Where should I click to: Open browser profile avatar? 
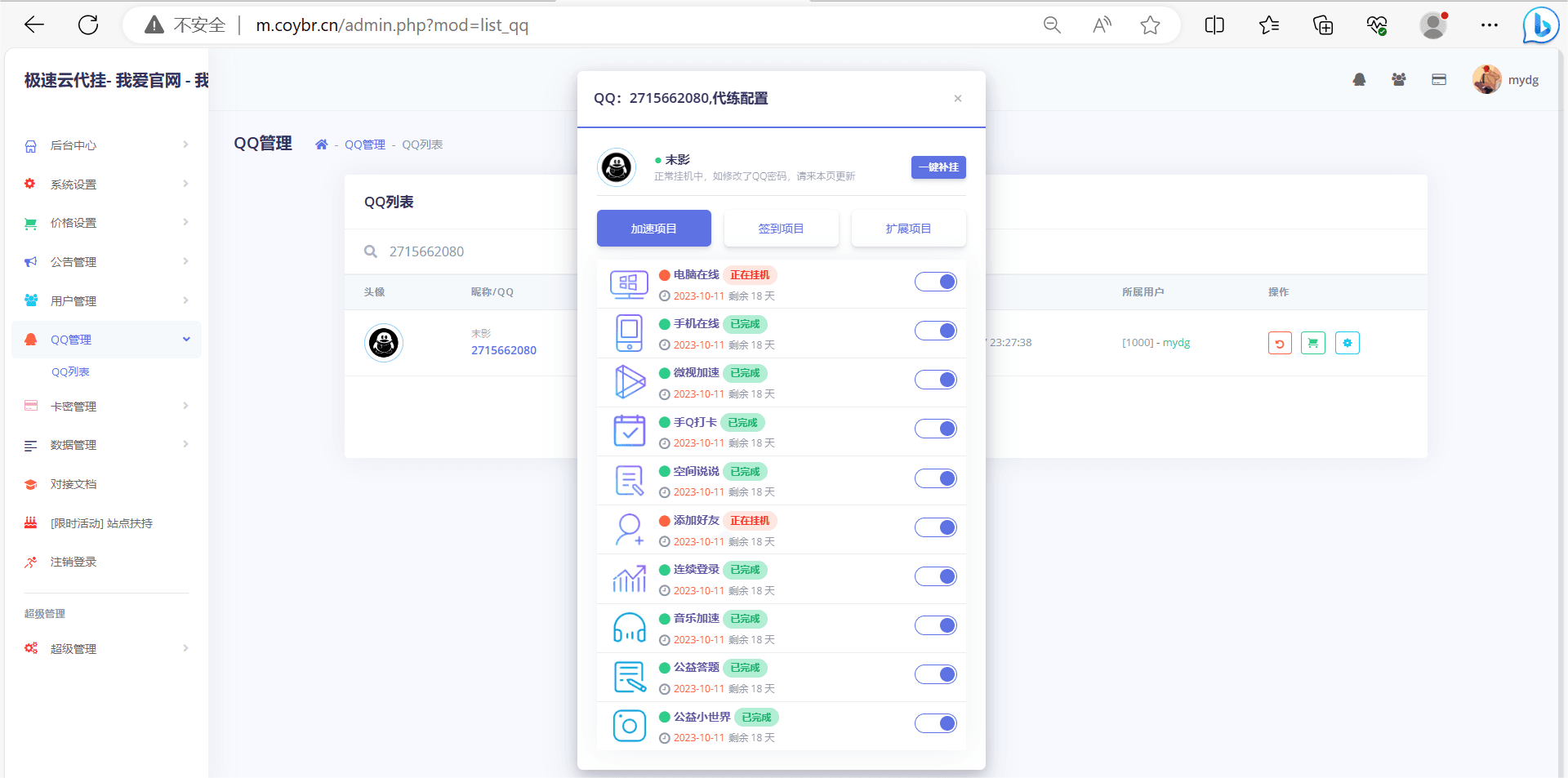pos(1433,25)
